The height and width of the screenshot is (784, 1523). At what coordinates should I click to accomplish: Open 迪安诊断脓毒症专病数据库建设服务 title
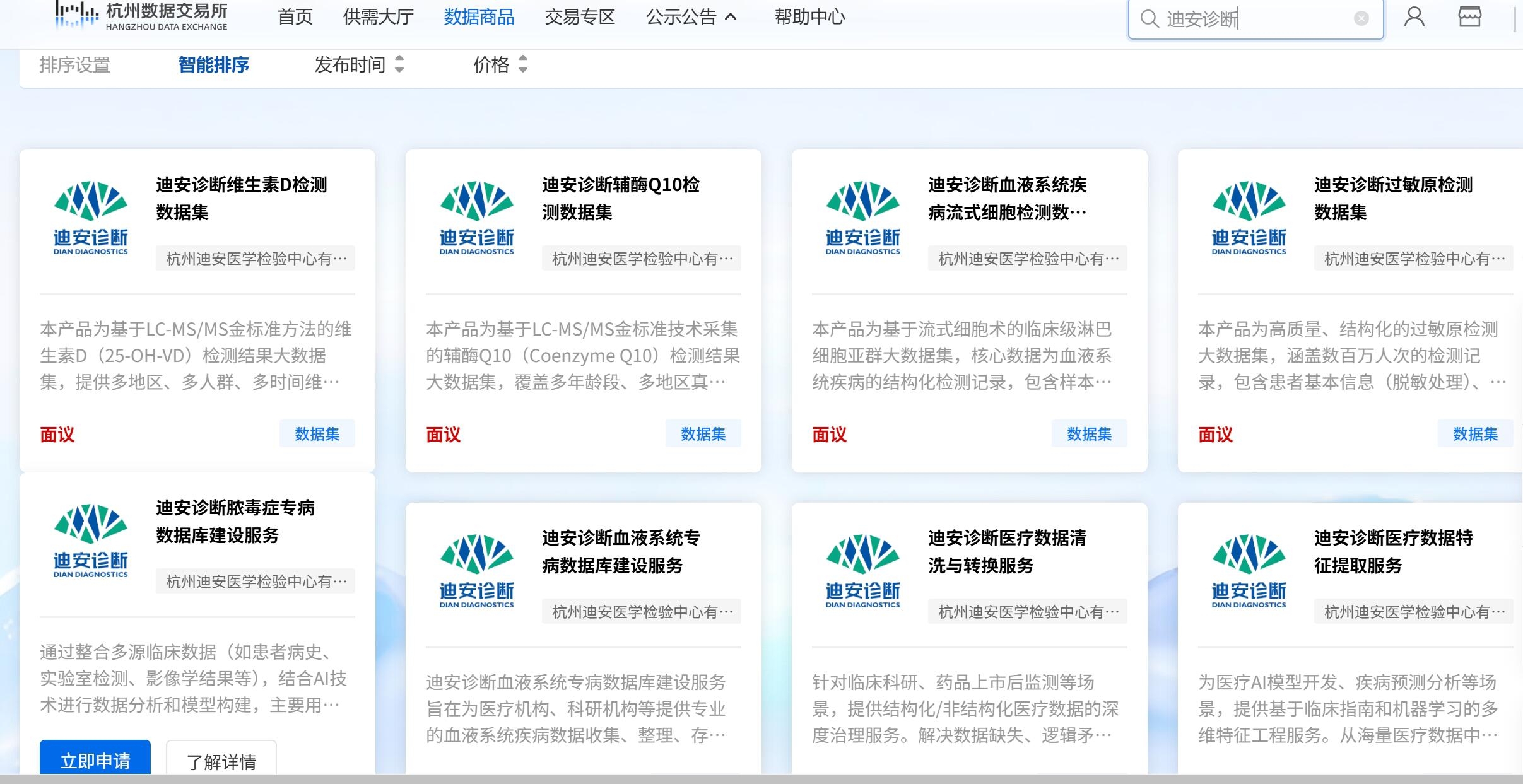tap(235, 521)
